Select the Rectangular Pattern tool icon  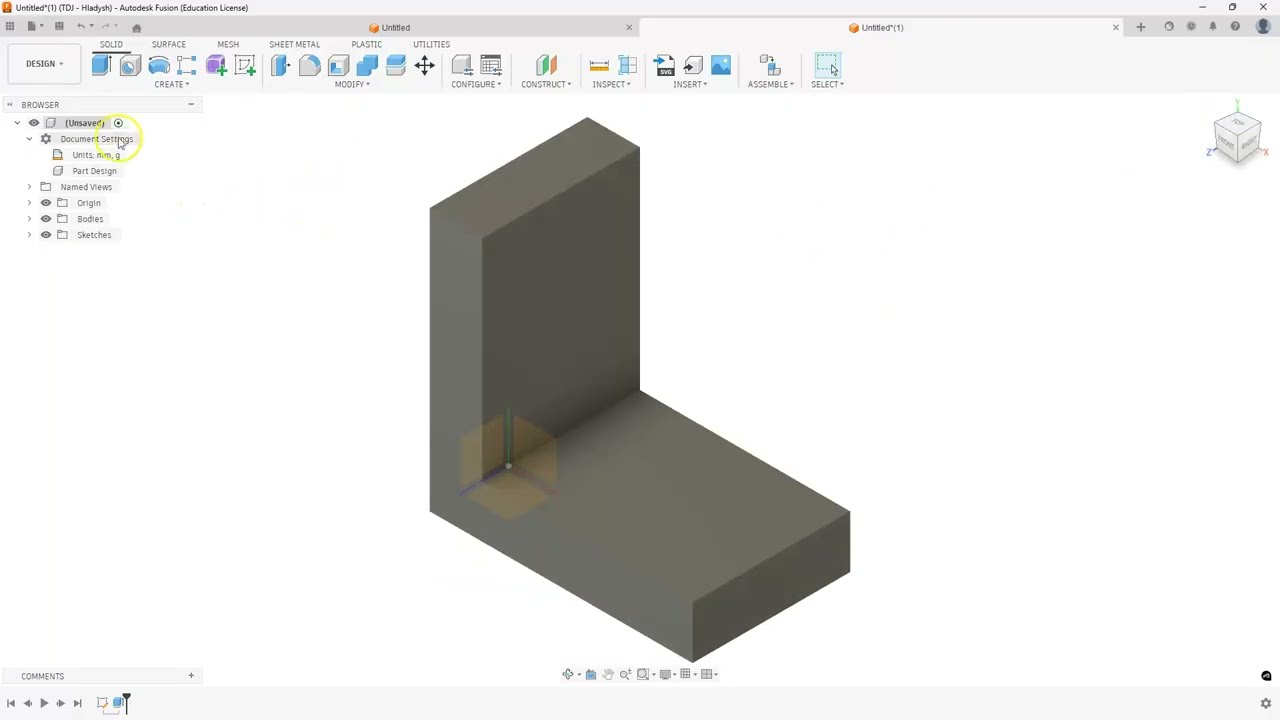pyautogui.click(x=187, y=66)
